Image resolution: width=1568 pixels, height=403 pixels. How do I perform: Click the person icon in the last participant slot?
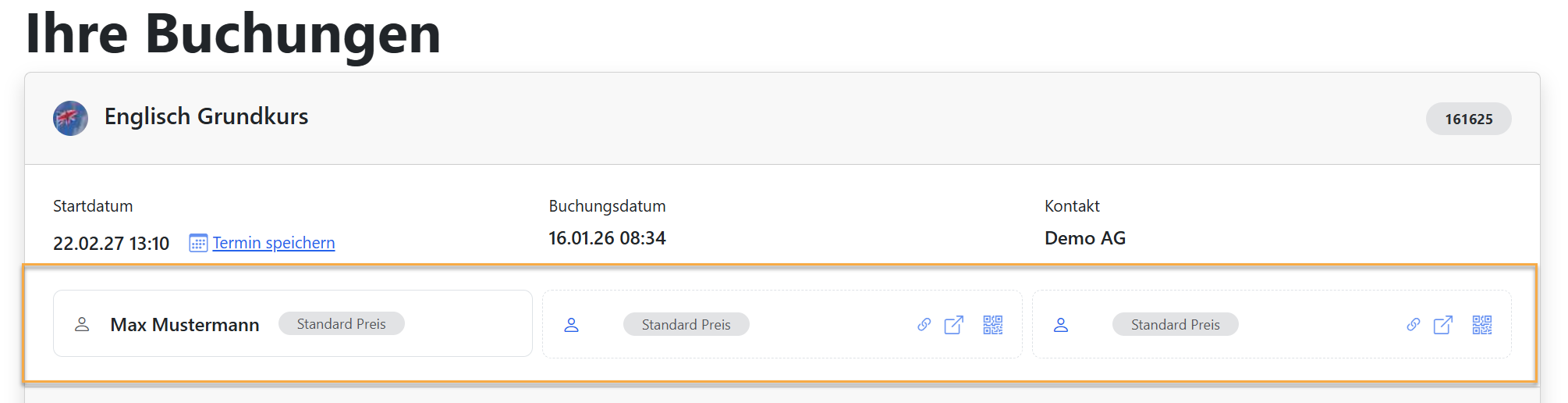[x=1061, y=325]
